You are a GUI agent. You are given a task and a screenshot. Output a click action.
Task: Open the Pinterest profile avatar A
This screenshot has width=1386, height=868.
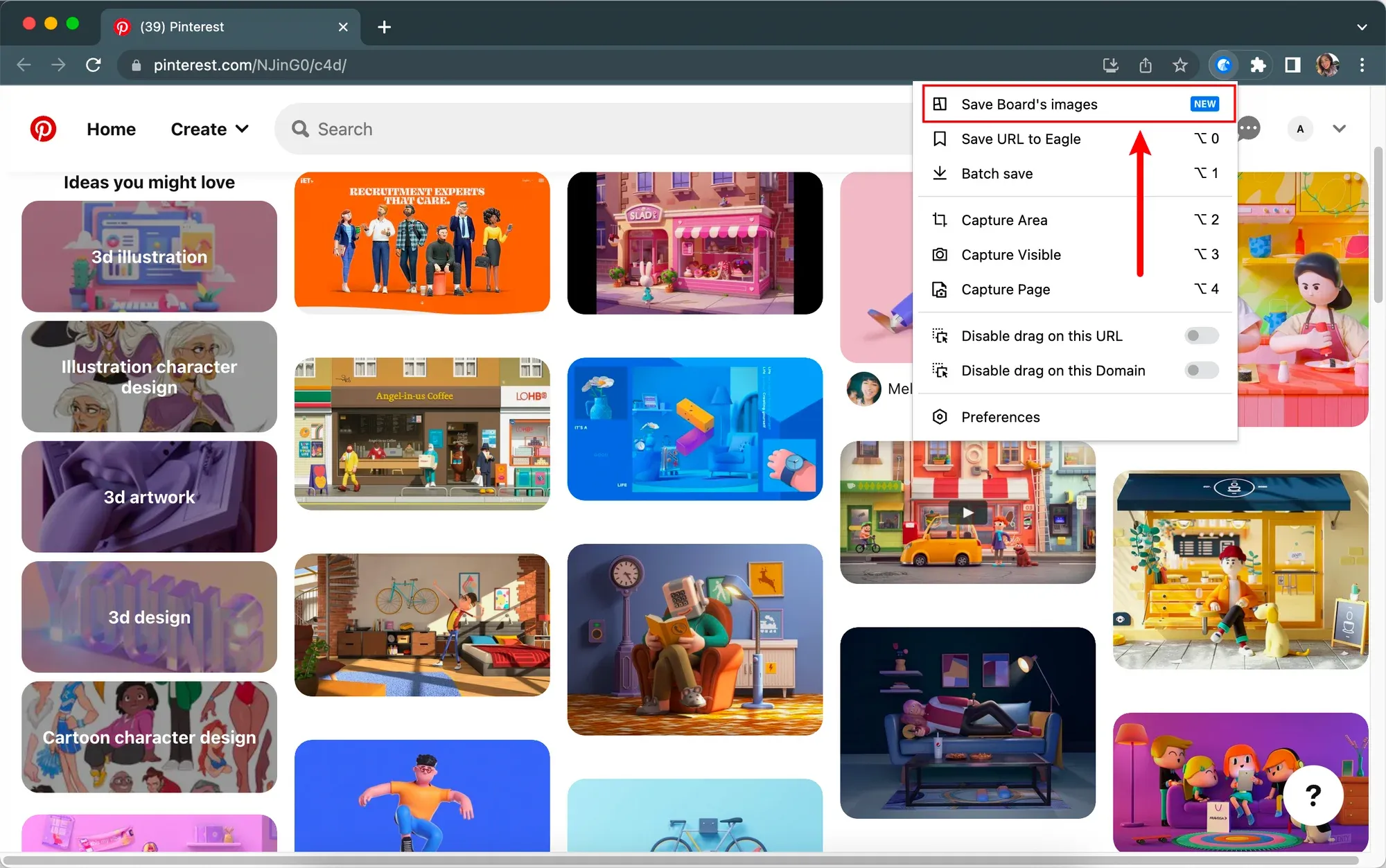tap(1300, 129)
